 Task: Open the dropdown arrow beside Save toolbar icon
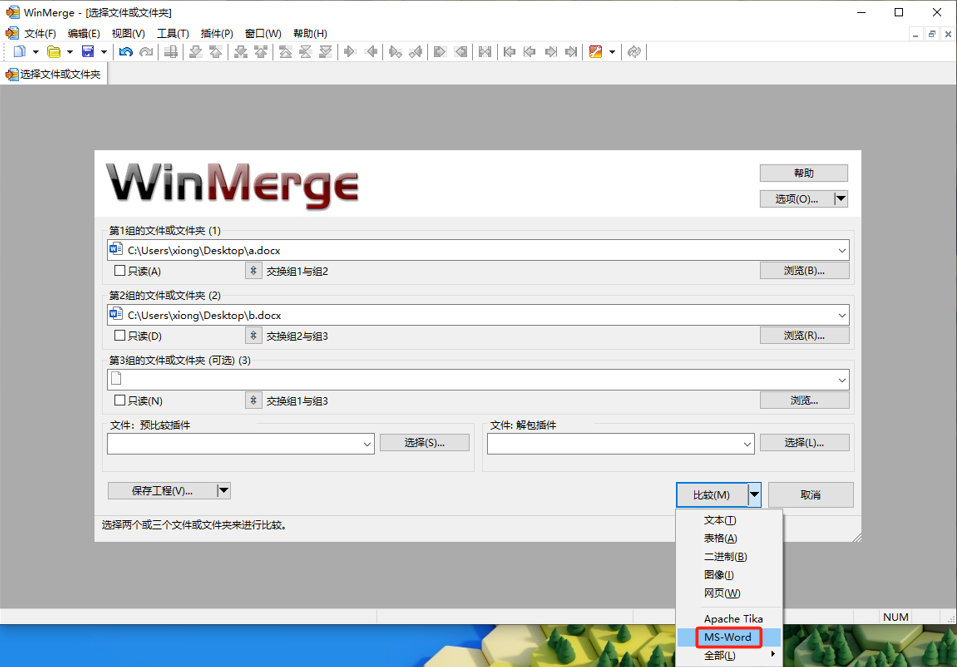coord(104,52)
